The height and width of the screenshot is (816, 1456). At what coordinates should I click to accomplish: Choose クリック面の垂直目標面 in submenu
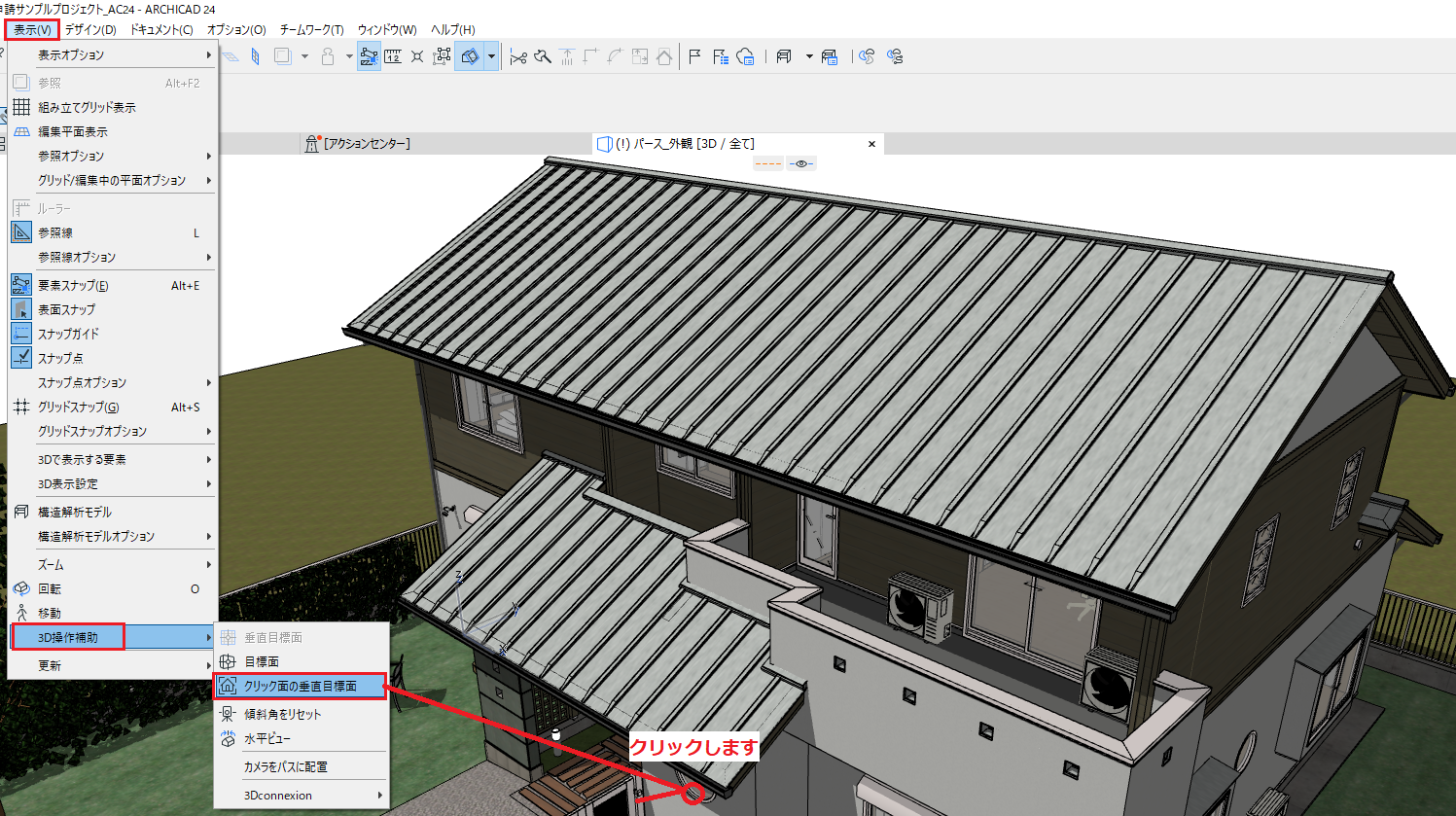(x=301, y=686)
